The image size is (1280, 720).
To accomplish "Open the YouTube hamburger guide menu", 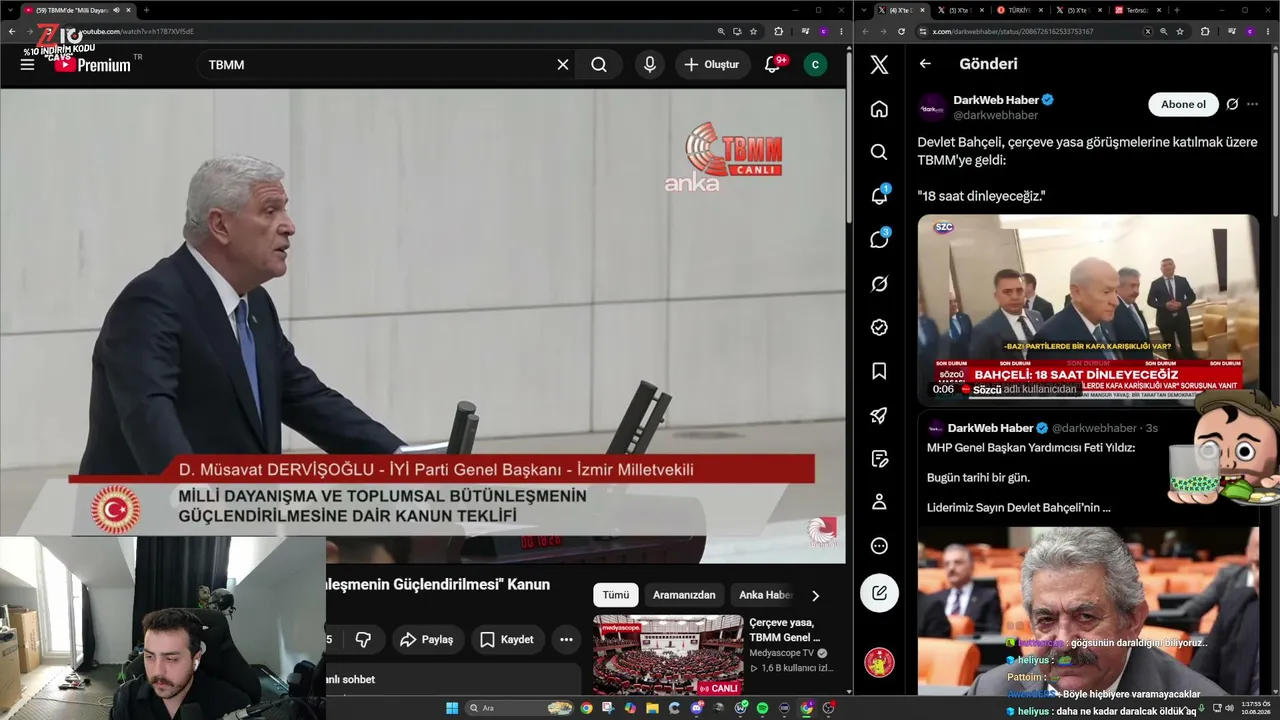I will (27, 64).
